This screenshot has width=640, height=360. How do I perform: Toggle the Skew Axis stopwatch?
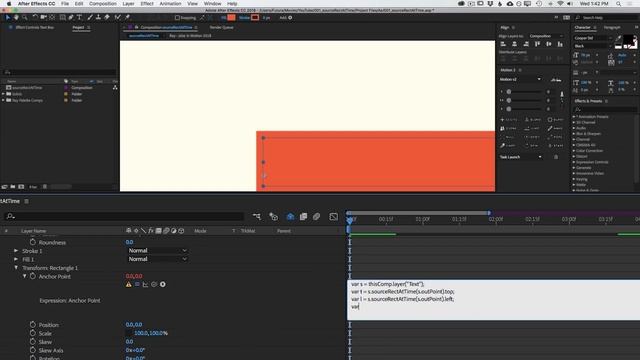[x=33, y=350]
